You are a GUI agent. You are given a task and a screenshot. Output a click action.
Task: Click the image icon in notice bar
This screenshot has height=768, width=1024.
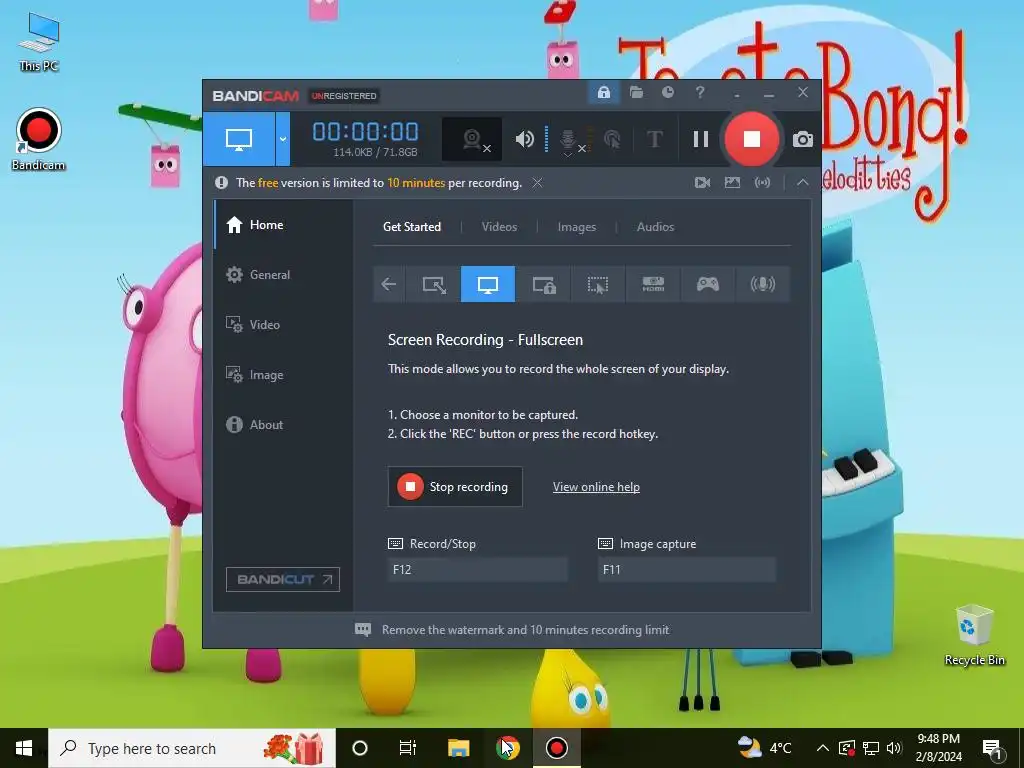tap(732, 183)
